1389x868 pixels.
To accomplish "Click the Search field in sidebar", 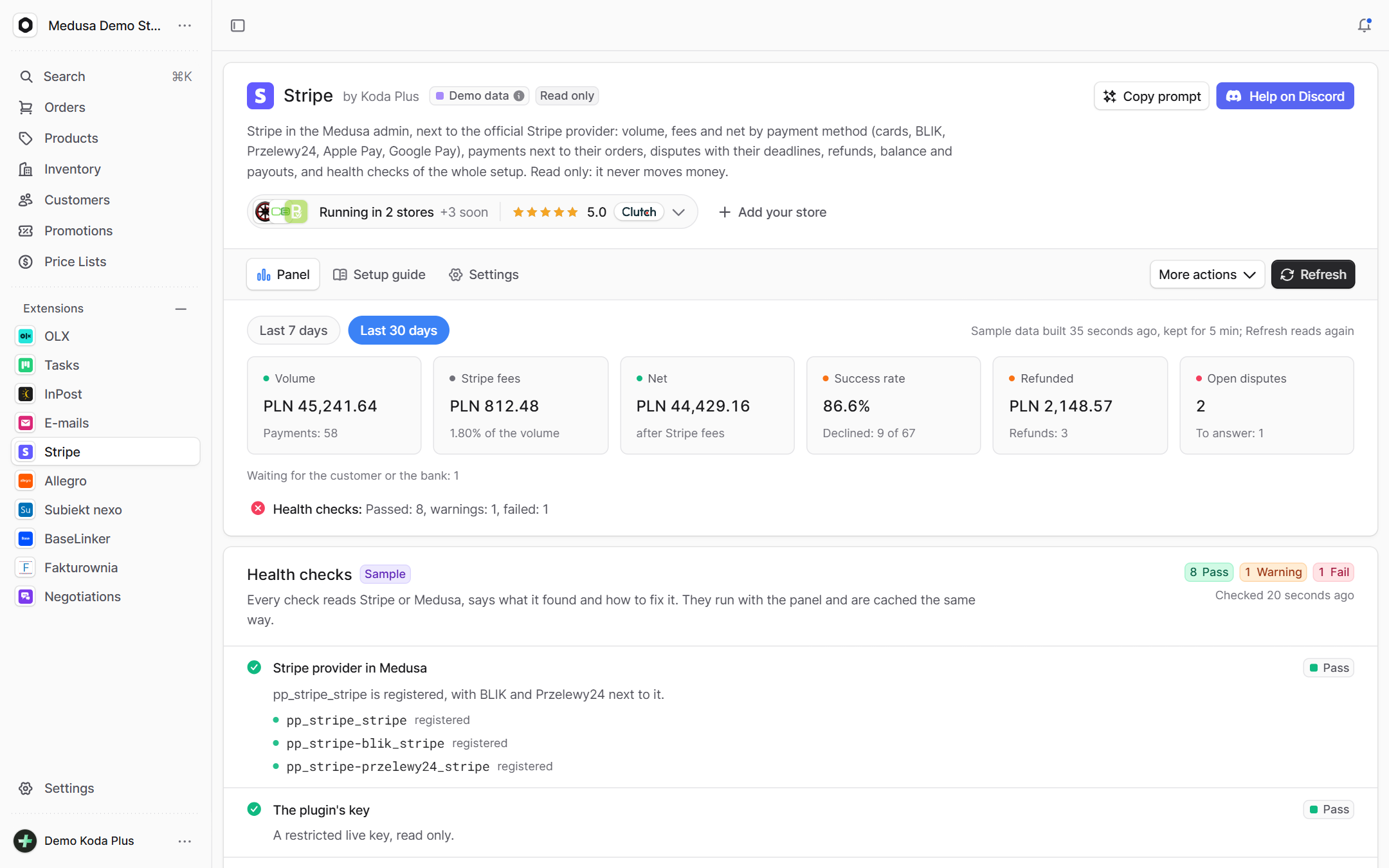I will tap(105, 77).
